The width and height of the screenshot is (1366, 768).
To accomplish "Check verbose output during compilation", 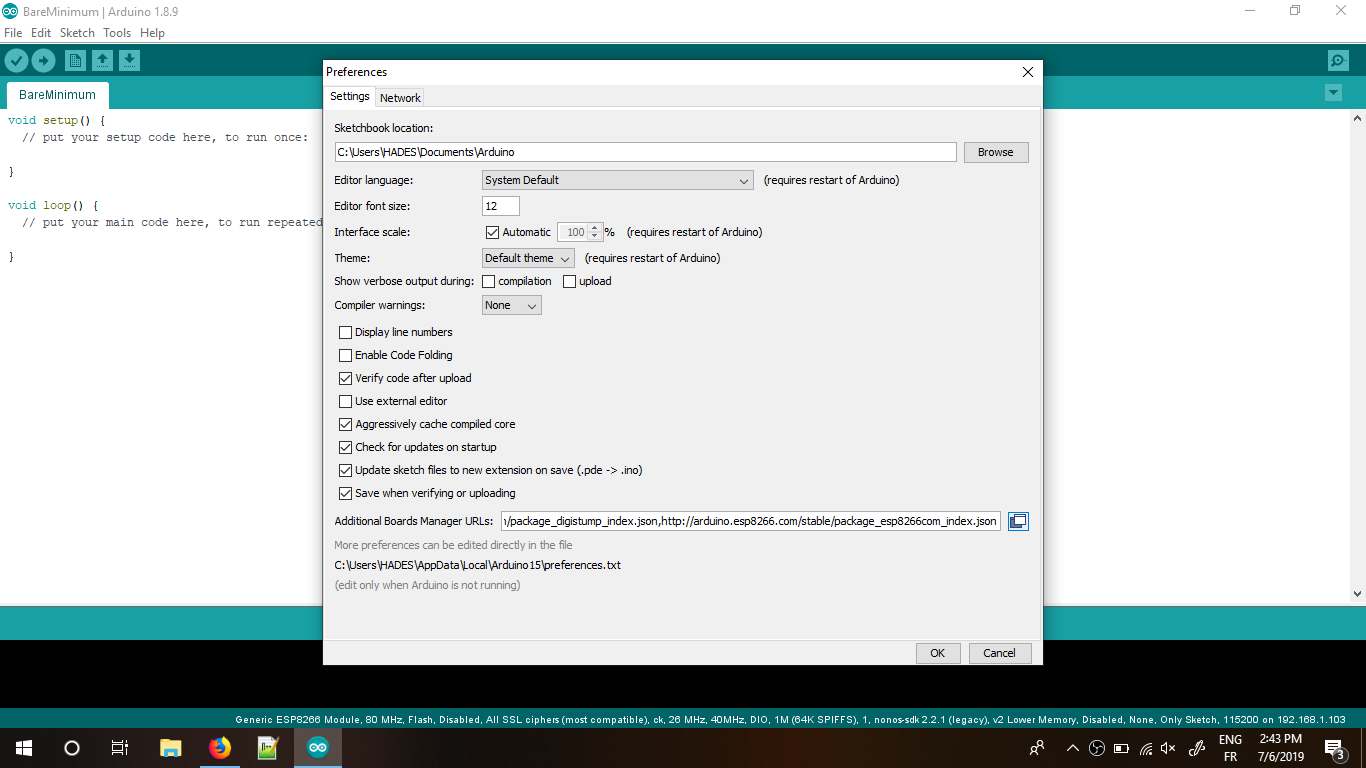I will tap(488, 281).
